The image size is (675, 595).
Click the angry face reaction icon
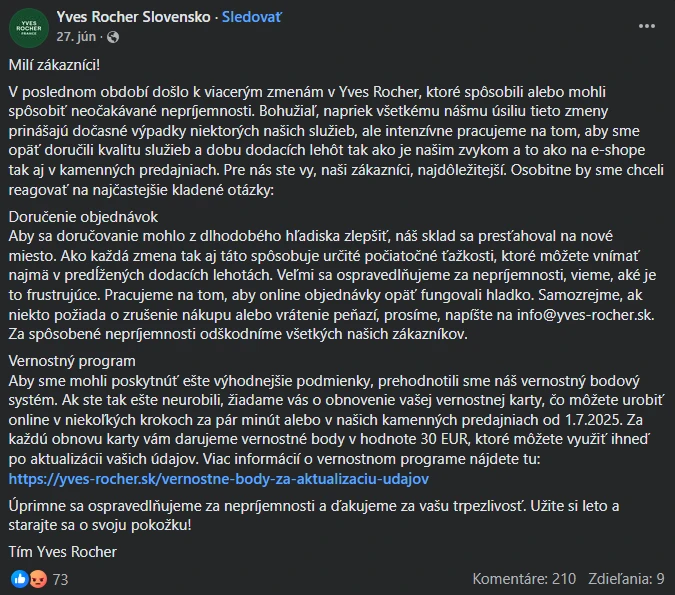[x=38, y=578]
